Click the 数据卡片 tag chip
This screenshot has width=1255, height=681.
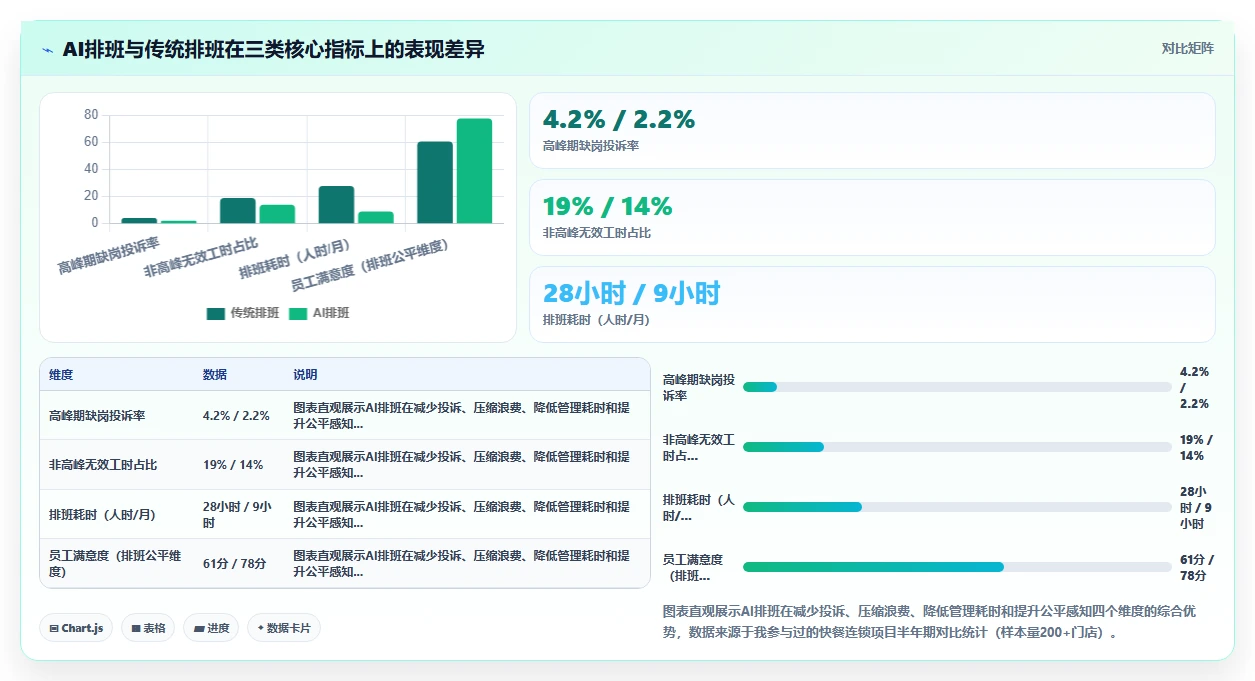click(x=284, y=628)
